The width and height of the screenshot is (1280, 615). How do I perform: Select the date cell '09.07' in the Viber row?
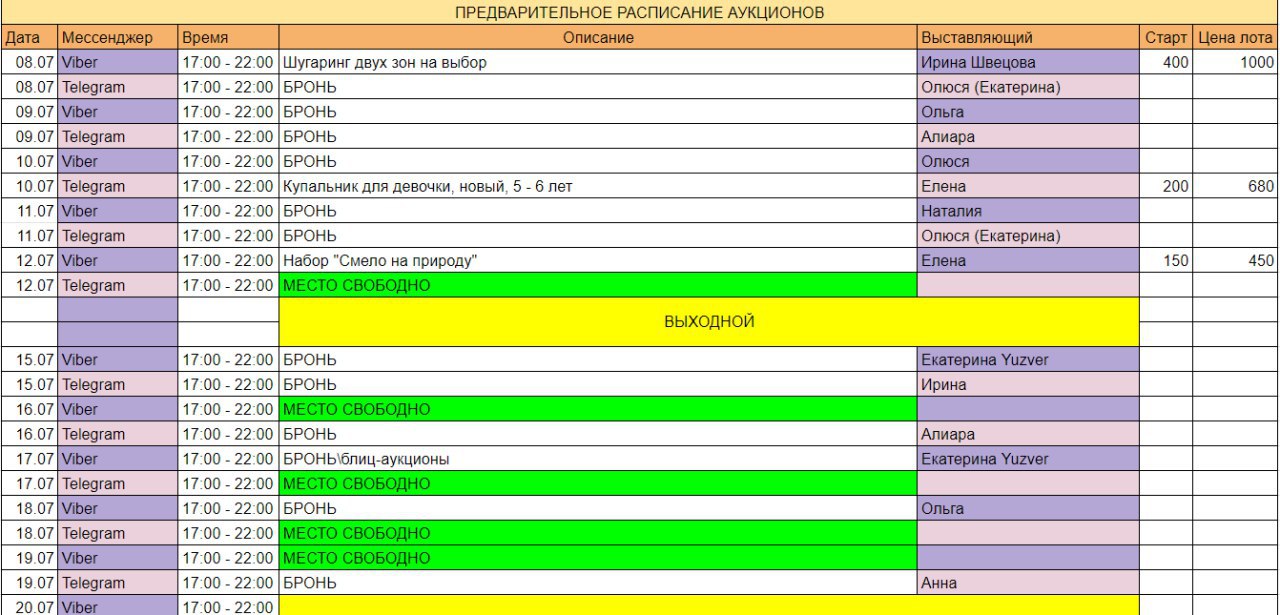point(29,112)
